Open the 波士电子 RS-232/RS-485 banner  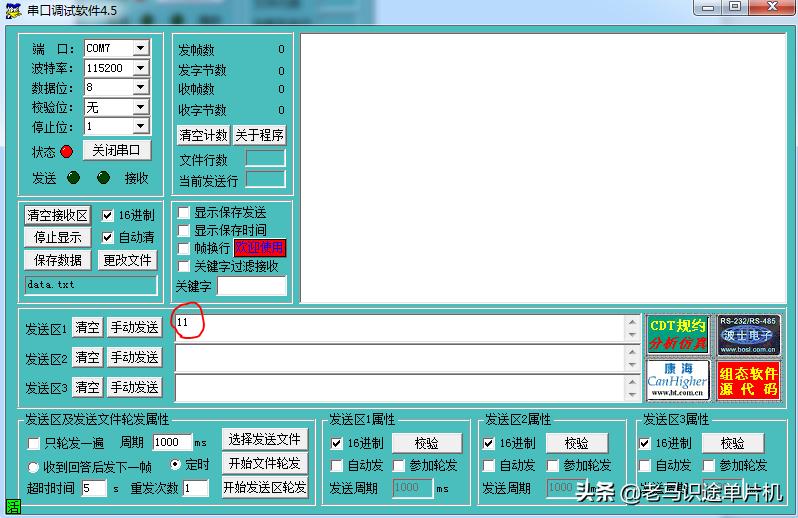[x=748, y=335]
